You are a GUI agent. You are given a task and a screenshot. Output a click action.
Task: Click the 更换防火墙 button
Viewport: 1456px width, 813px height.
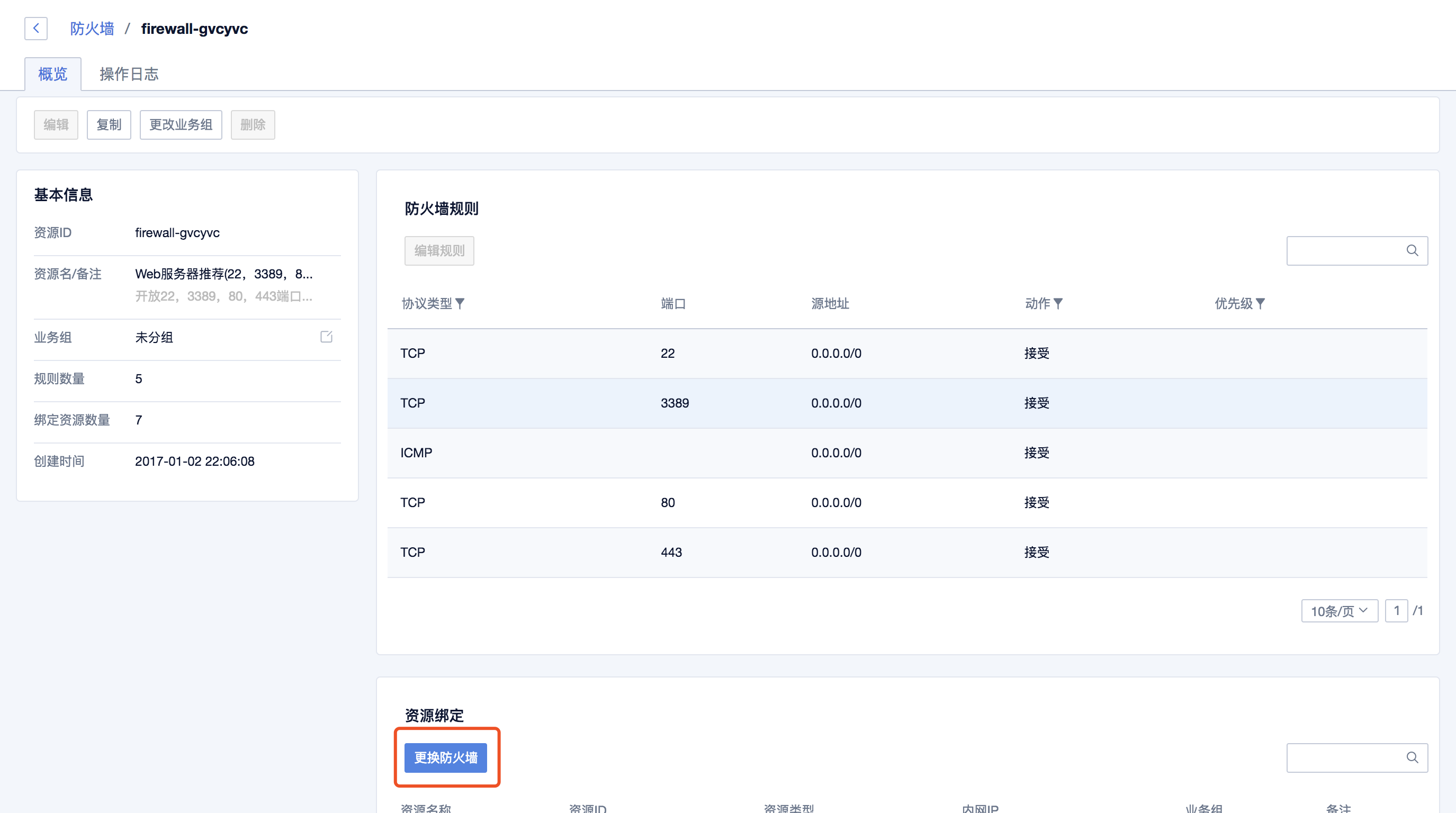(445, 757)
